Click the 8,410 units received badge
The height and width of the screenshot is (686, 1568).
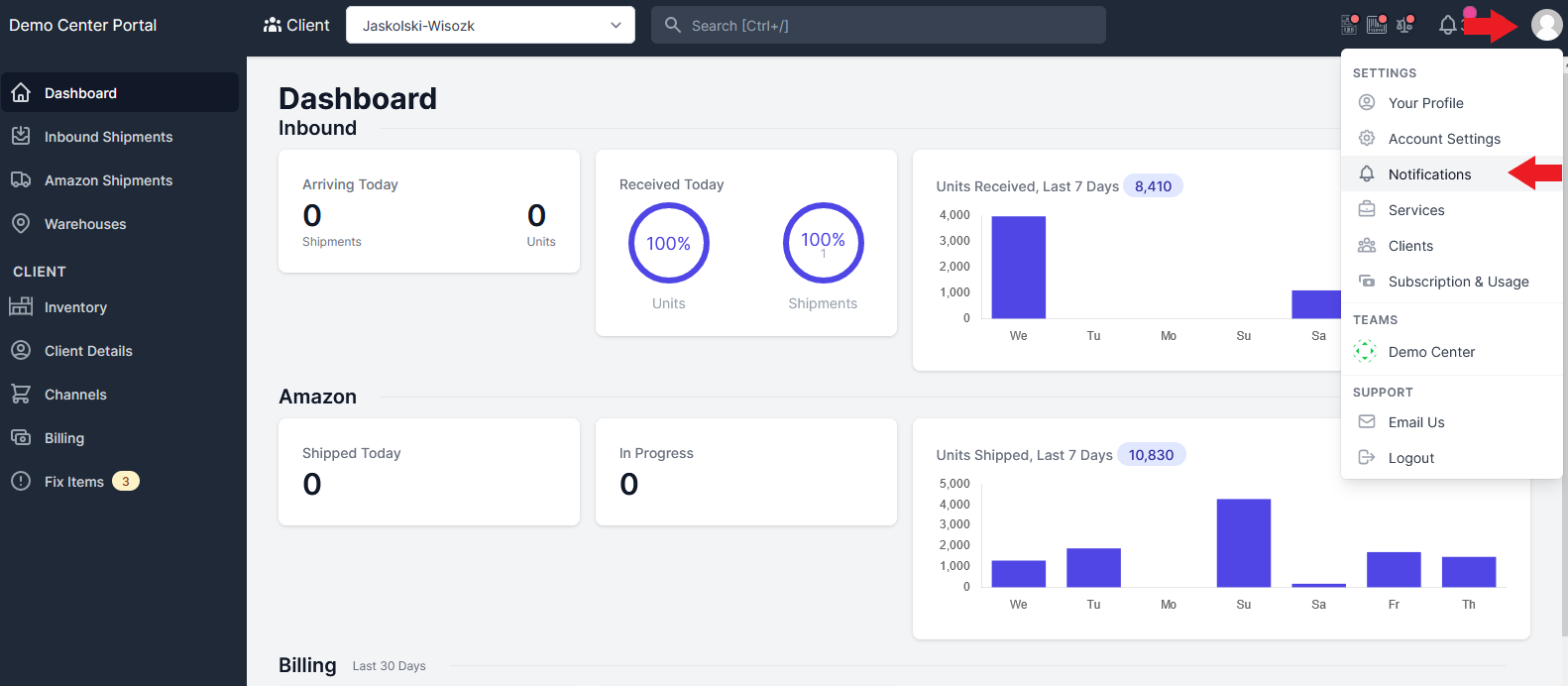coord(1154,185)
